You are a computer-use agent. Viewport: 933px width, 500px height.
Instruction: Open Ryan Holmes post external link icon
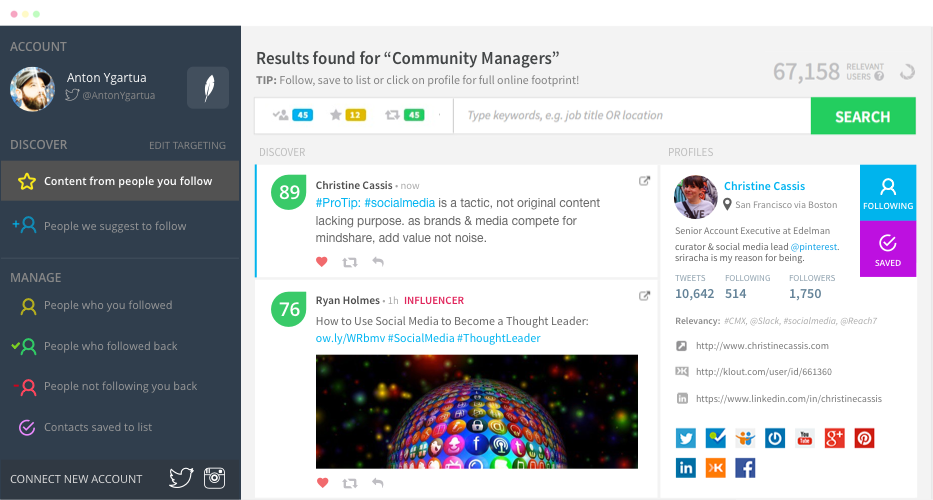644,296
